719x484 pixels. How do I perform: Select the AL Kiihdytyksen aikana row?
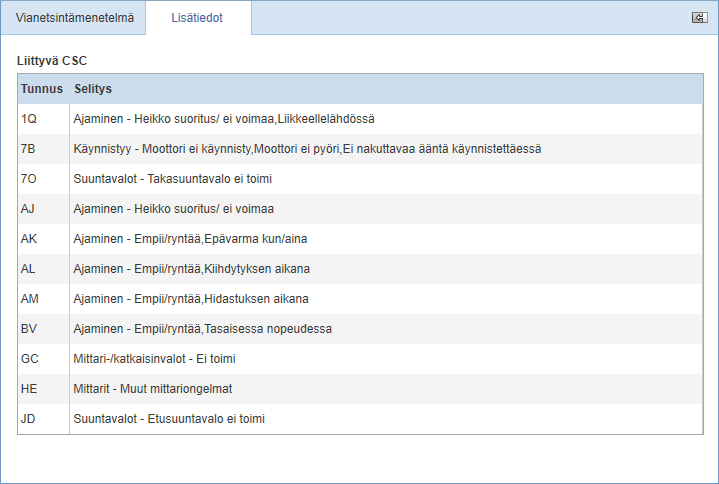click(360, 269)
